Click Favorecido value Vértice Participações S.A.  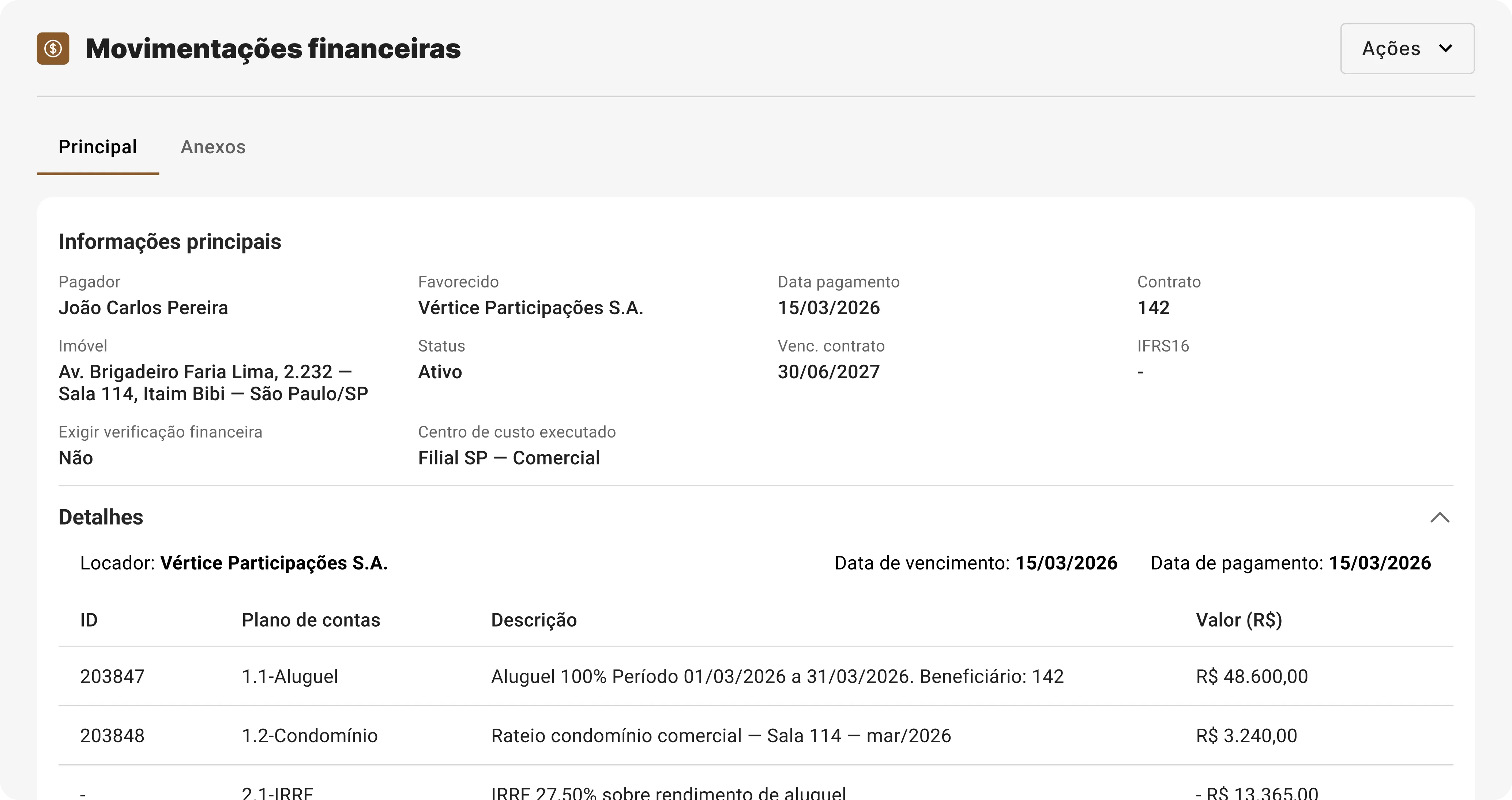531,308
